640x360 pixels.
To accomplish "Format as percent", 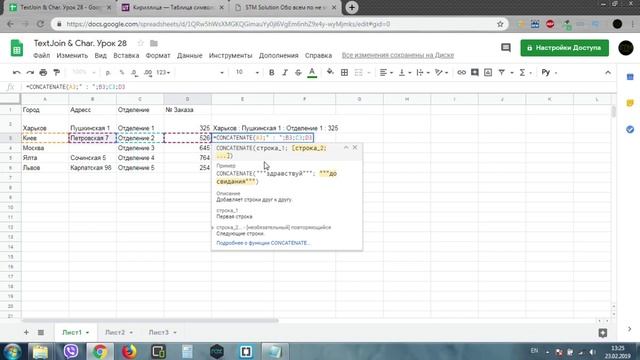I will (x=122, y=73).
